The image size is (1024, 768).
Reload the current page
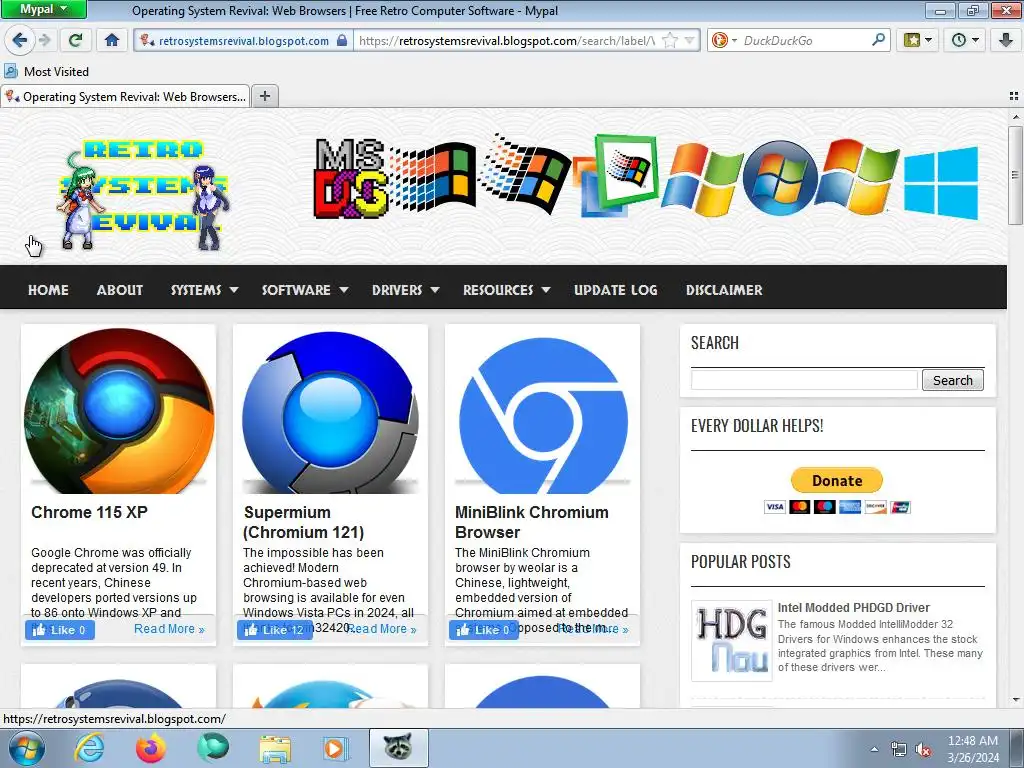point(75,40)
